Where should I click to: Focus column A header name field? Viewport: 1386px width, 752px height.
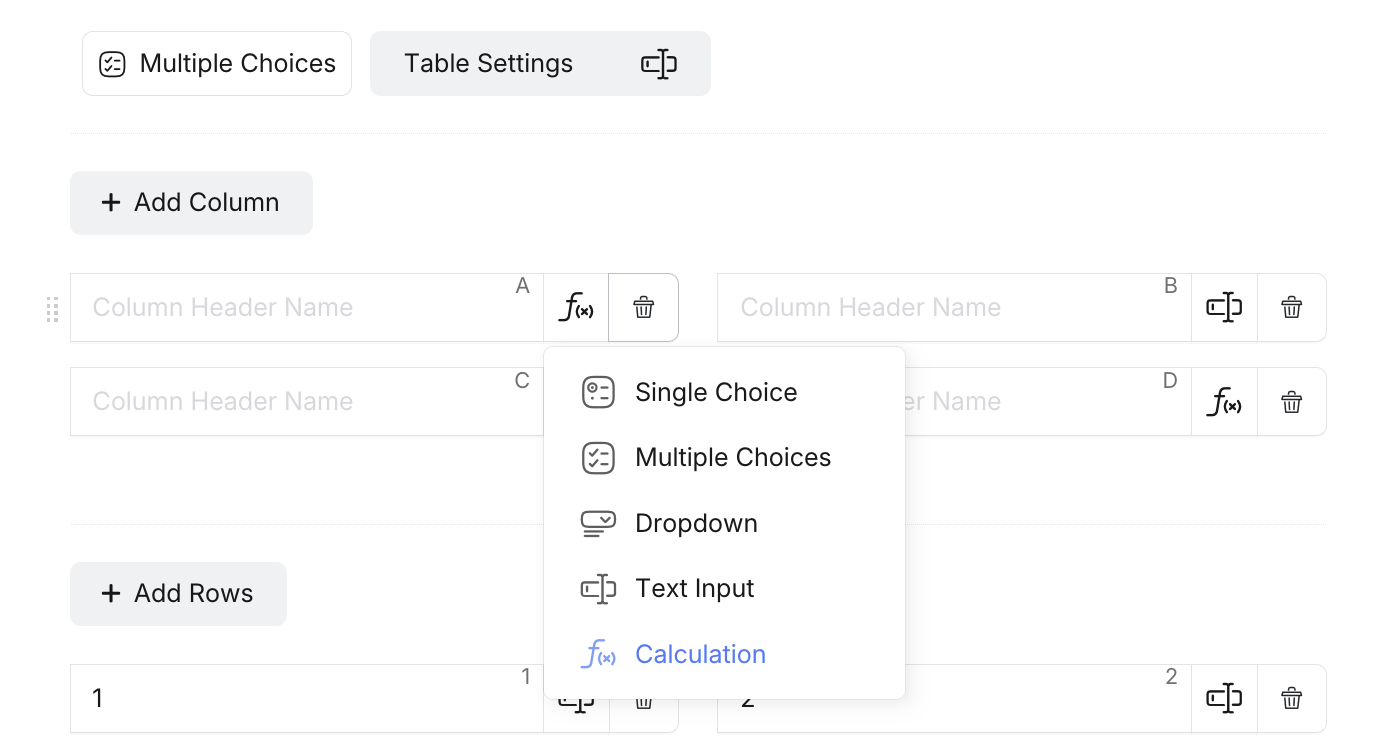coord(300,308)
